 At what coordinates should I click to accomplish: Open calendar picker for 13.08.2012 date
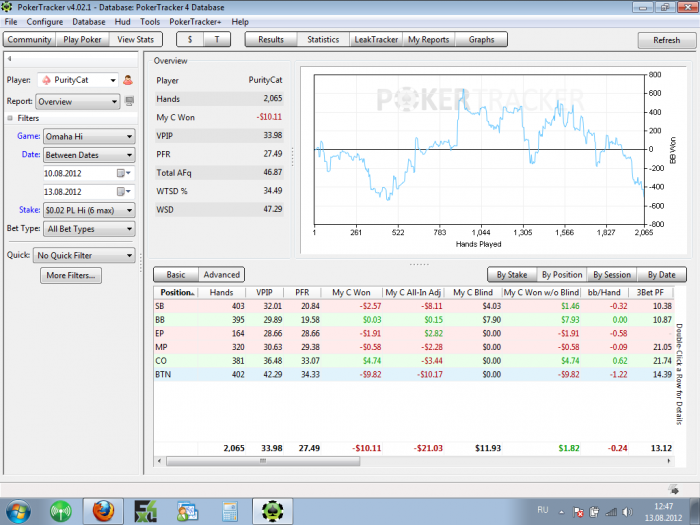tap(124, 192)
